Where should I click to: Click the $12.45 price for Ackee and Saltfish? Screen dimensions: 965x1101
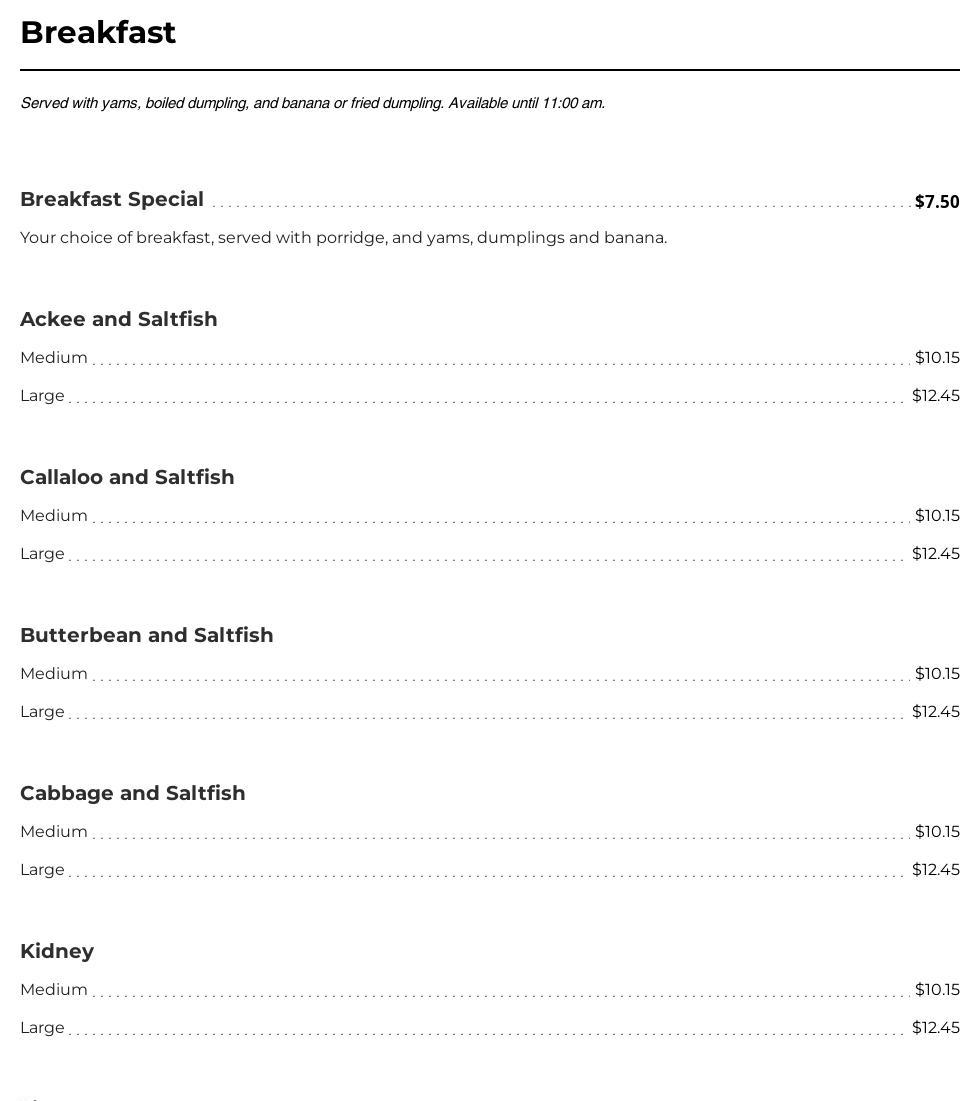(x=935, y=396)
